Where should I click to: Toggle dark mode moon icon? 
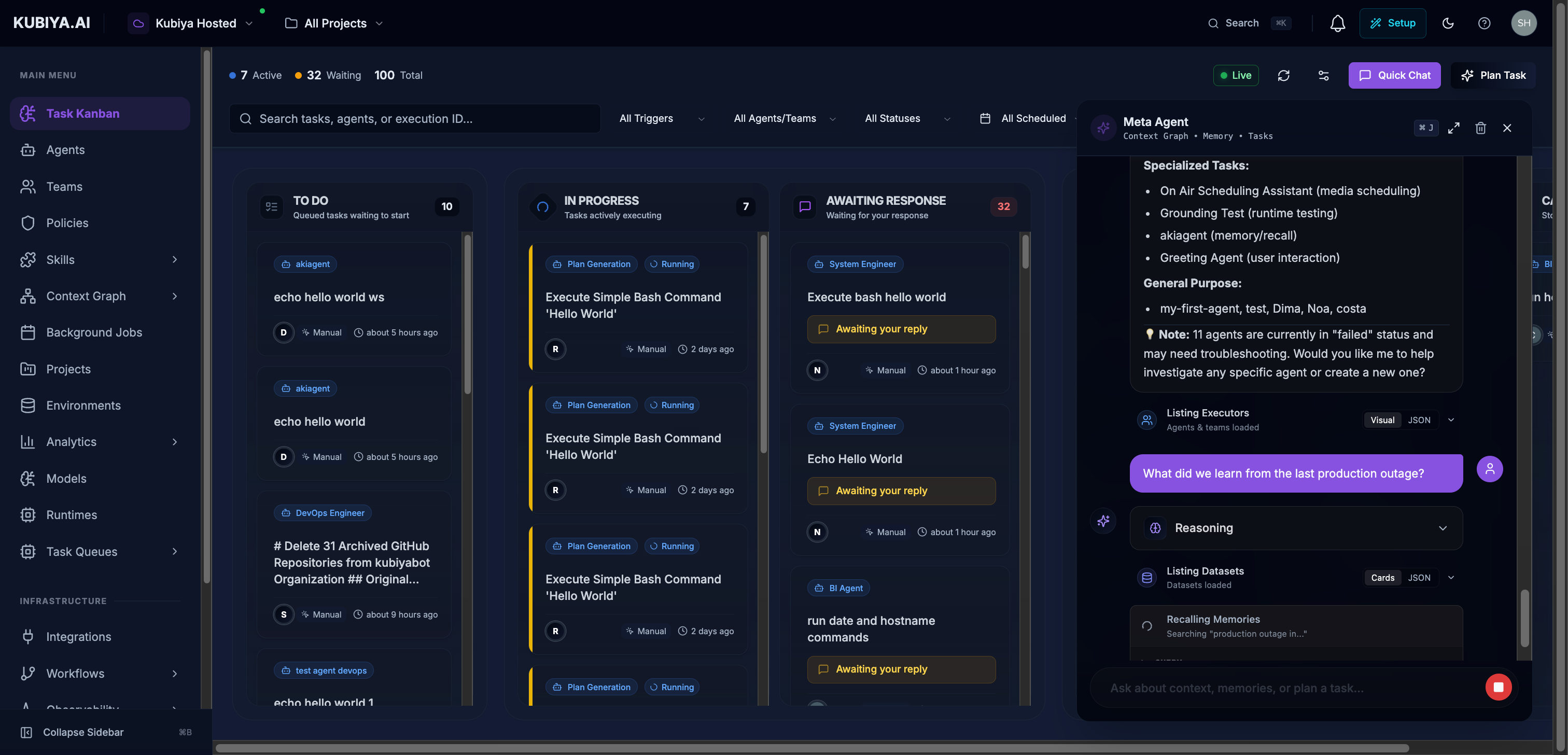point(1448,23)
